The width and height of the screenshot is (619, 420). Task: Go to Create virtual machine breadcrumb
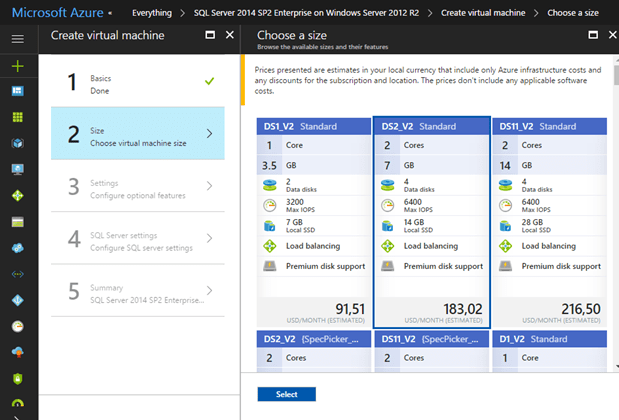[483, 13]
